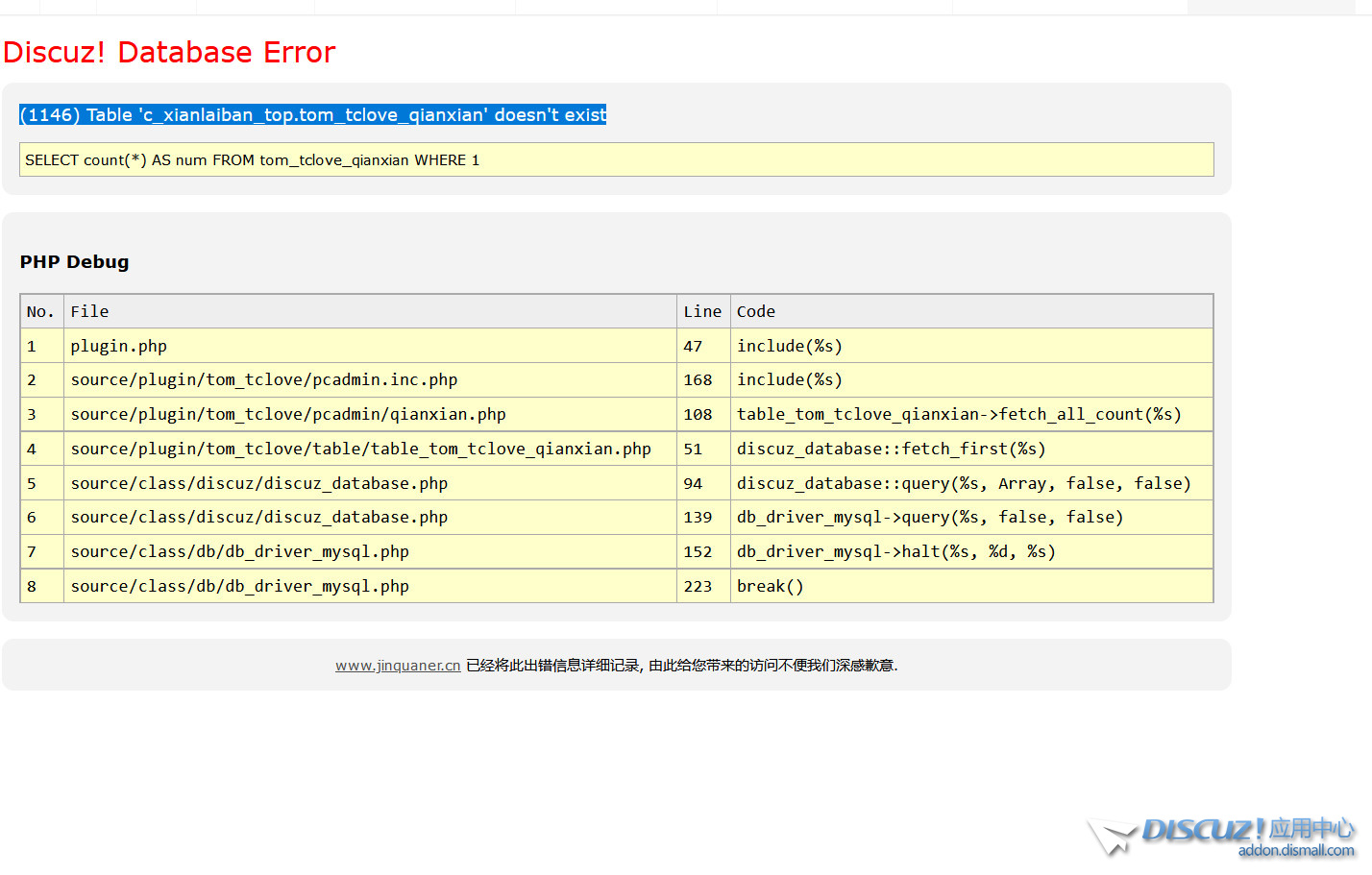Select the pcadmin.inc.php file path cell

tap(264, 380)
